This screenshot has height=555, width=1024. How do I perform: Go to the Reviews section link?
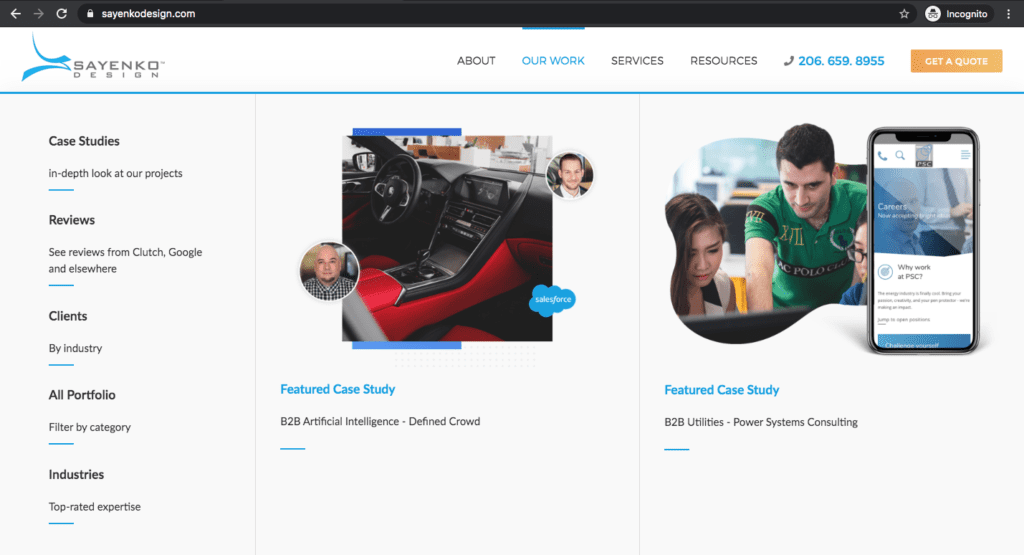[x=72, y=220]
